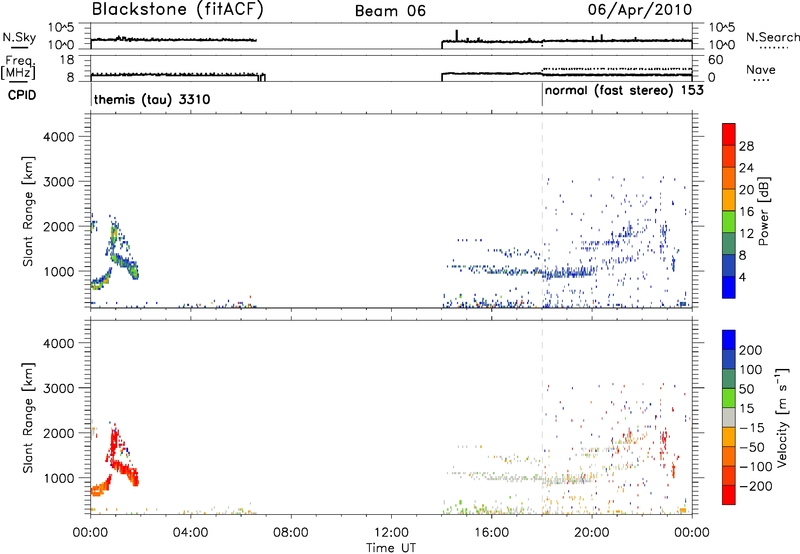Click the "12:00" time tick label
Image resolution: width=800 pixels, height=554 pixels.
click(391, 533)
